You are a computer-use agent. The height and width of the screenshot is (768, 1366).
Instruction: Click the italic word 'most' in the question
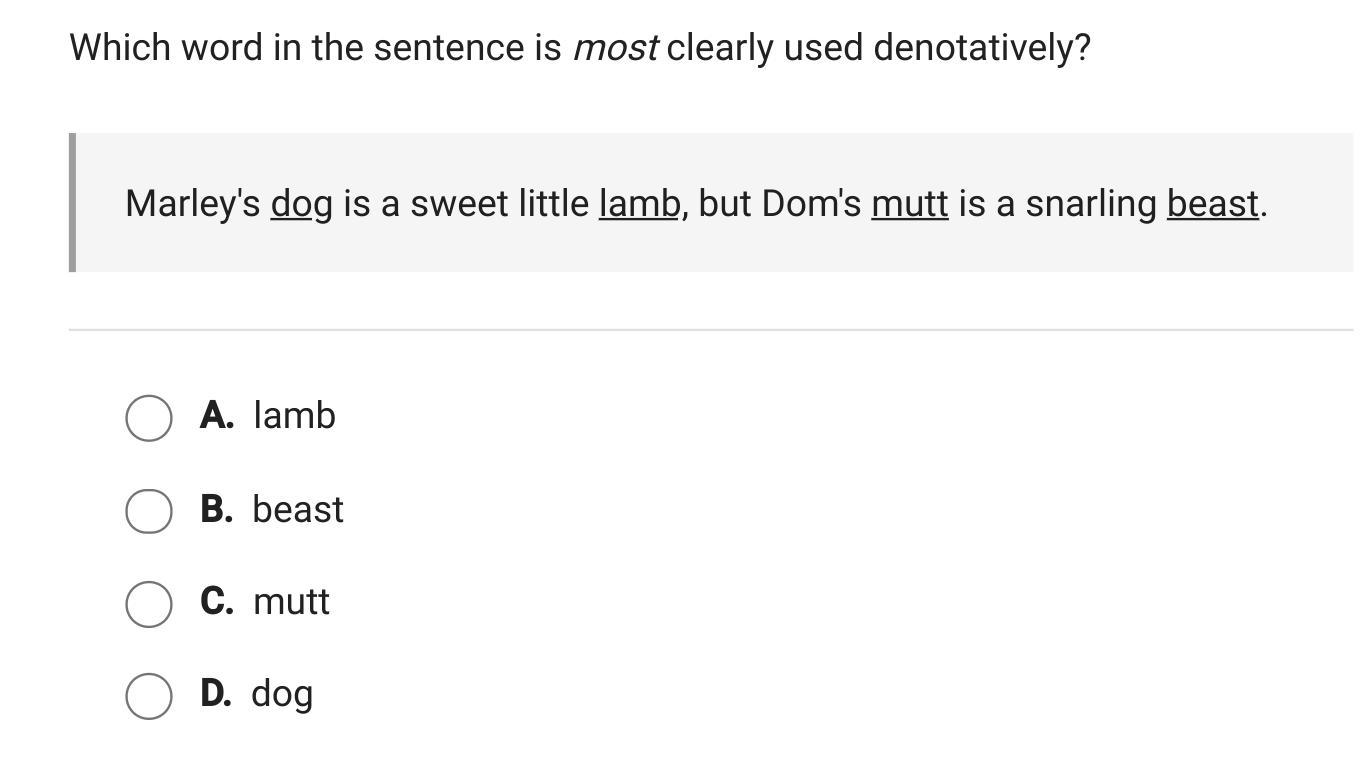tap(614, 47)
